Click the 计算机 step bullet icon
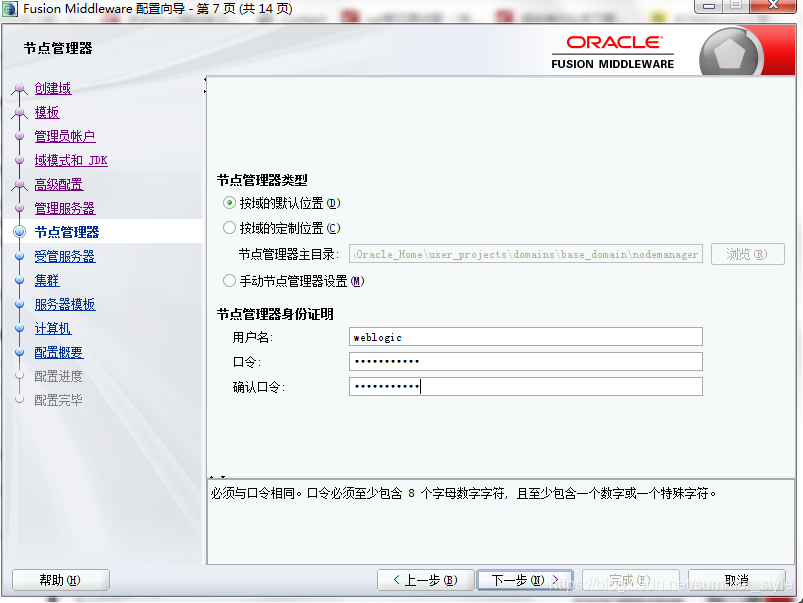Screen dimensions: 803x603 pyautogui.click(x=19, y=328)
